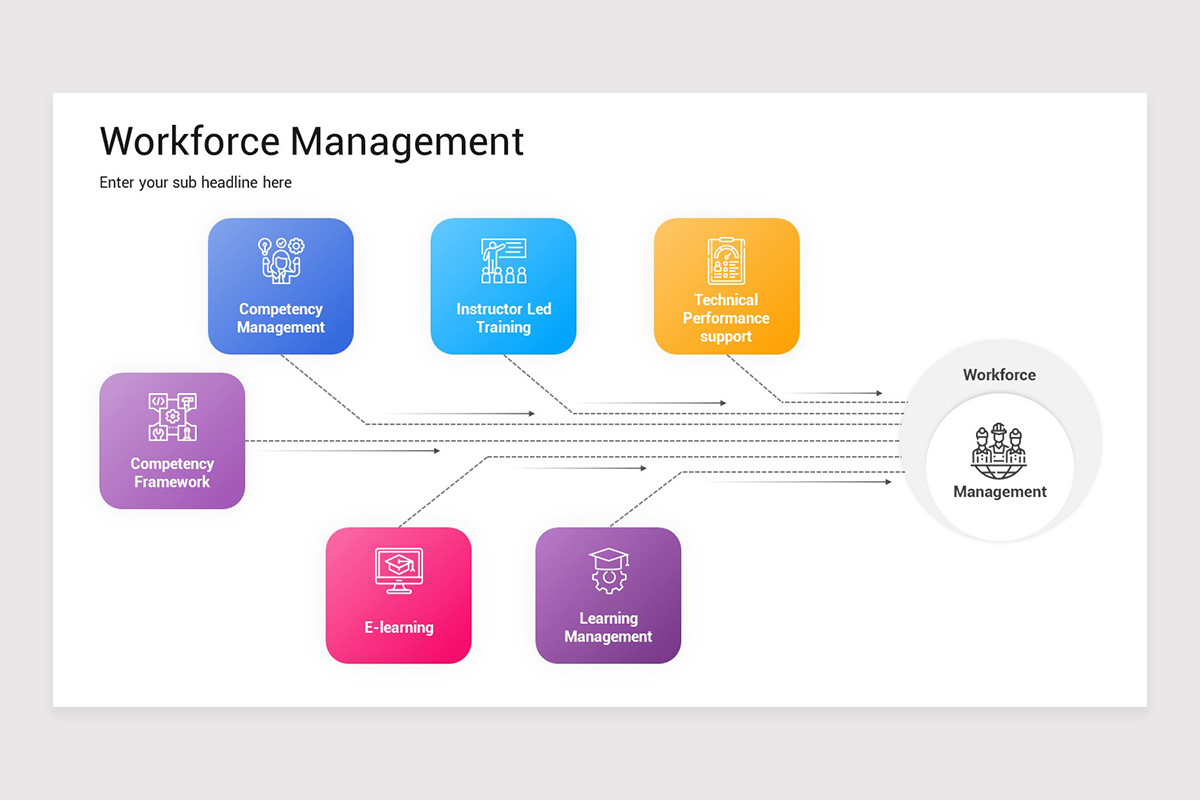Screen dimensions: 1200x800
Task: Click the pink E-learning box
Action: pos(398,595)
